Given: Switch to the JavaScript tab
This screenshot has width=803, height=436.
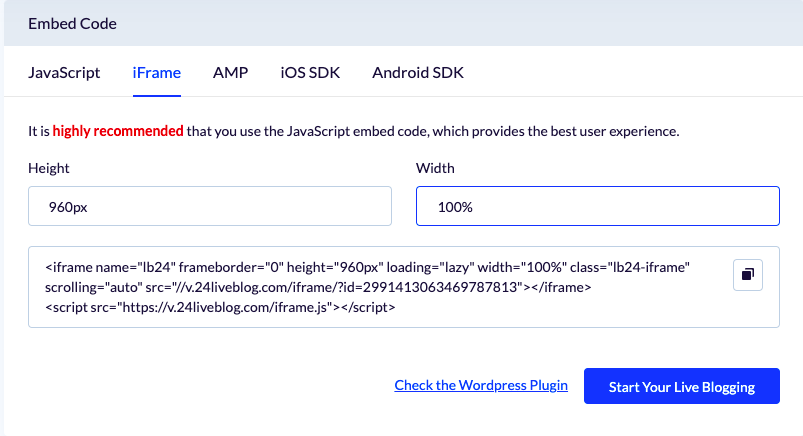Looking at the screenshot, I should (x=64, y=73).
